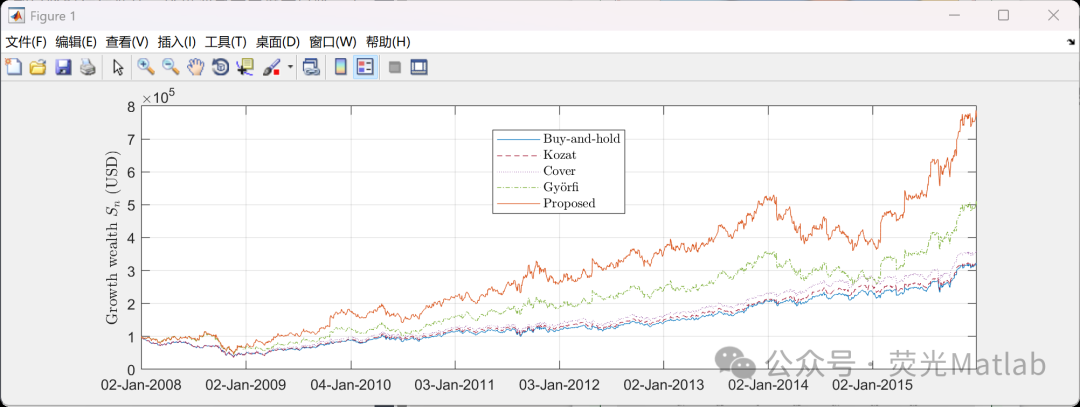Minimize the Figure 1 window
This screenshot has height=407, width=1080.
point(954,15)
